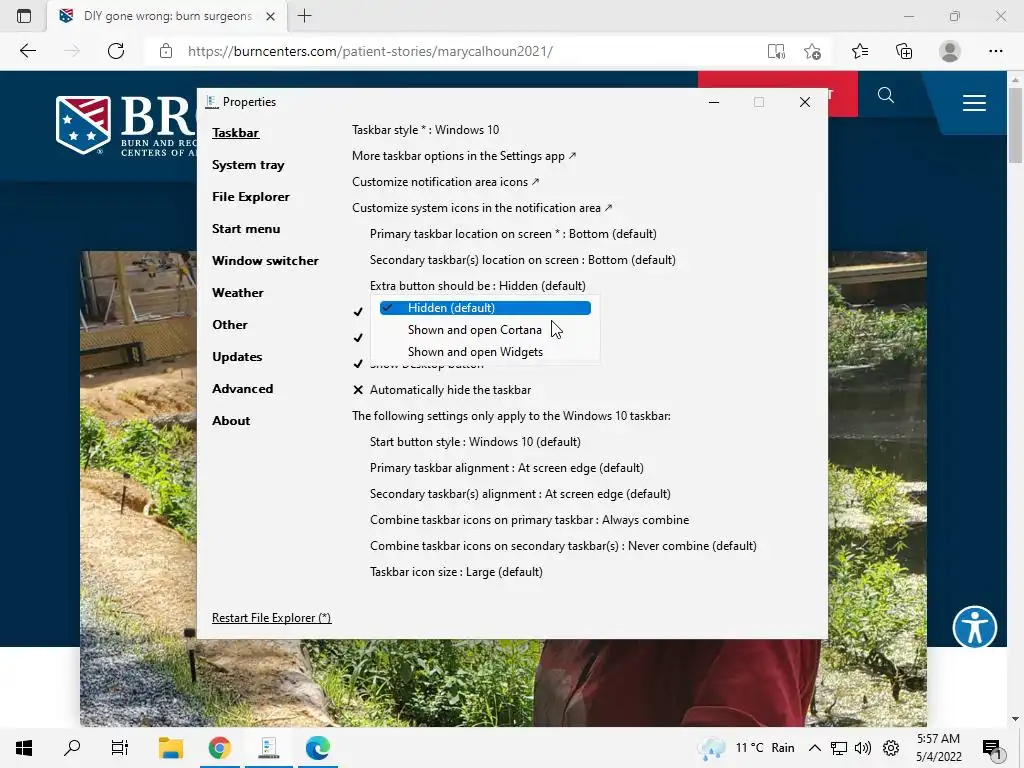The image size is (1024, 768).
Task: Open More taskbar options in Settings app
Action: click(464, 156)
